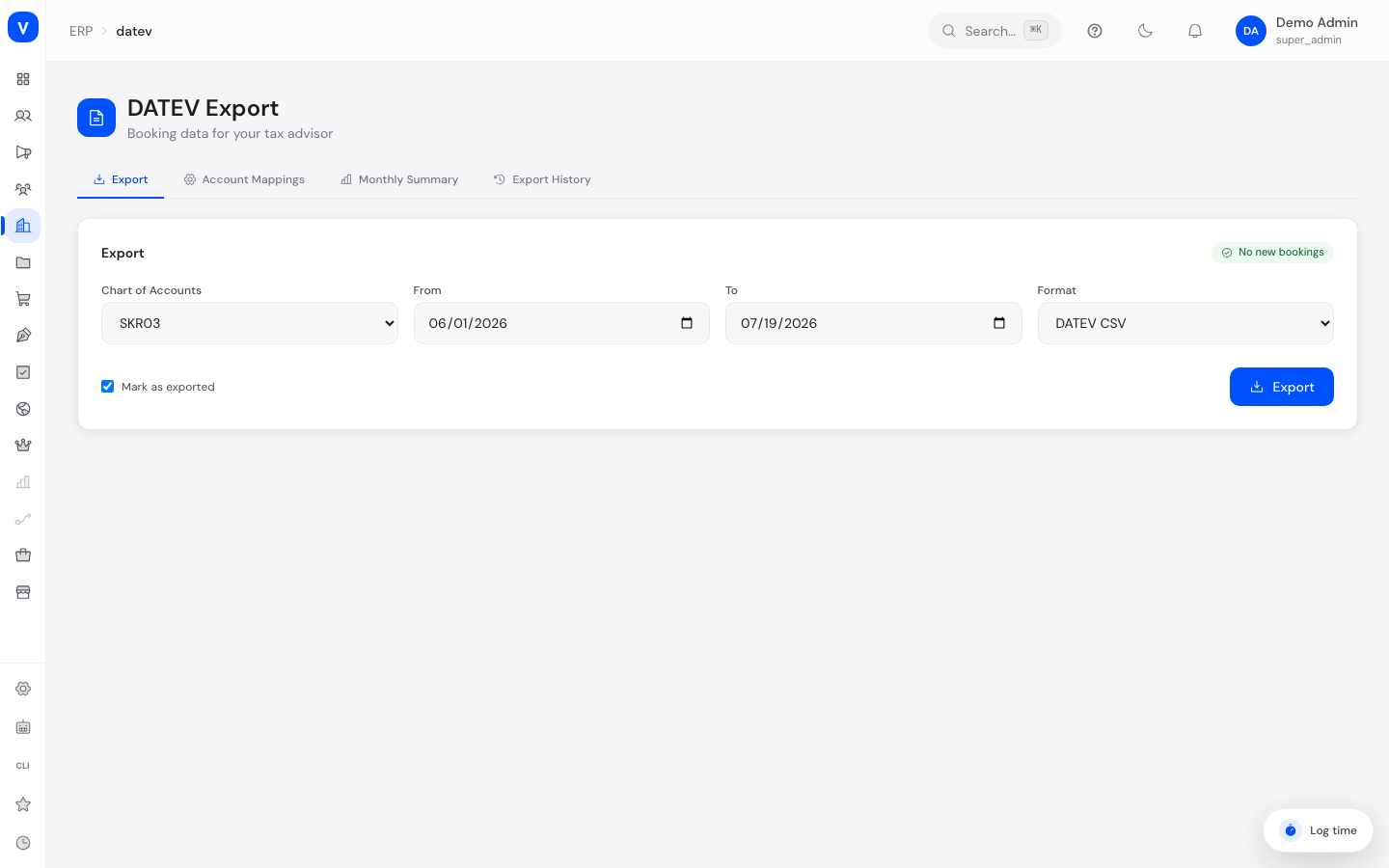1389x868 pixels.
Task: Click the From date field 06/01/2026
Action: point(561,323)
